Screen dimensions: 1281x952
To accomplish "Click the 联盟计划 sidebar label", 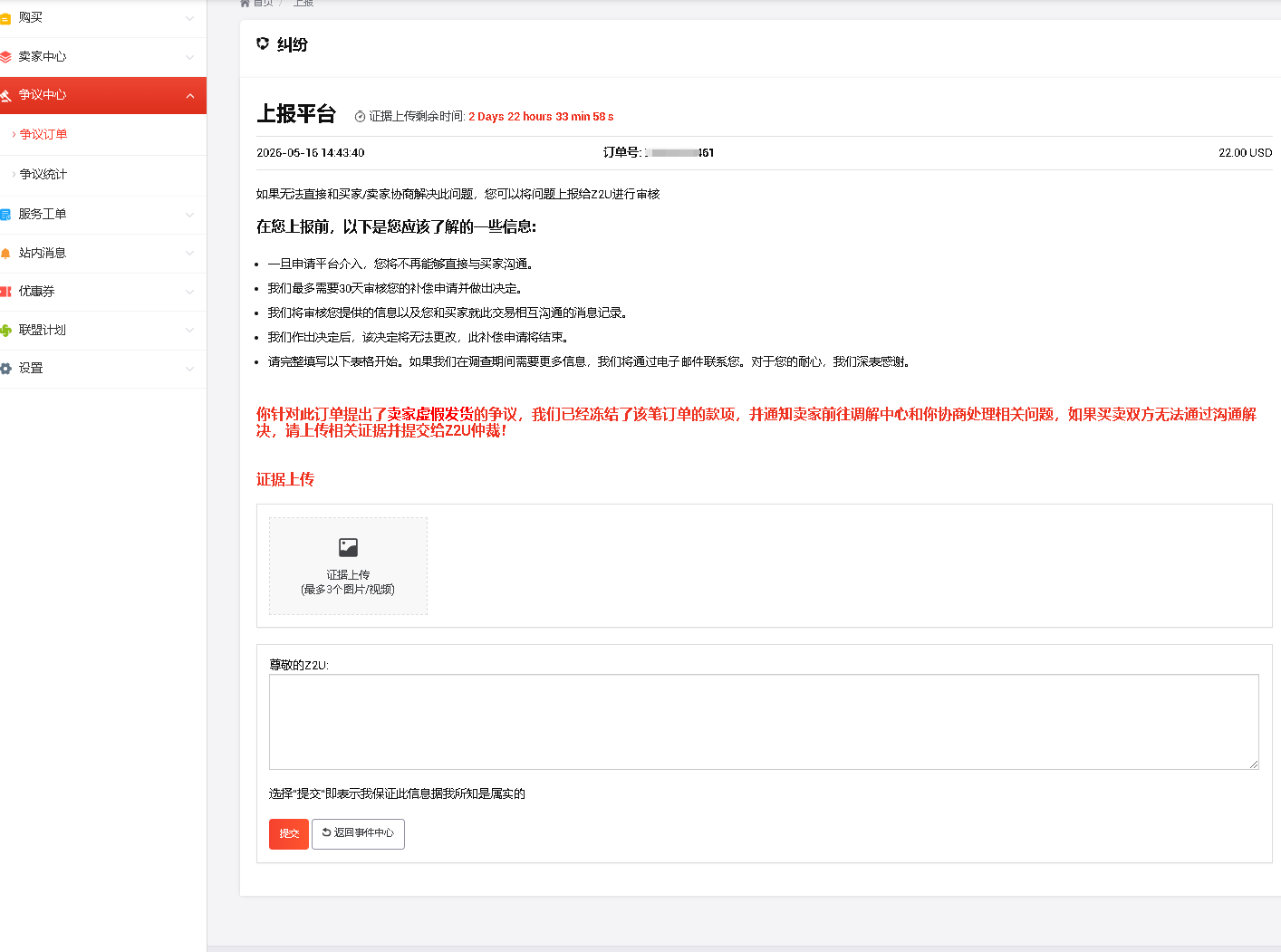I will point(43,331).
